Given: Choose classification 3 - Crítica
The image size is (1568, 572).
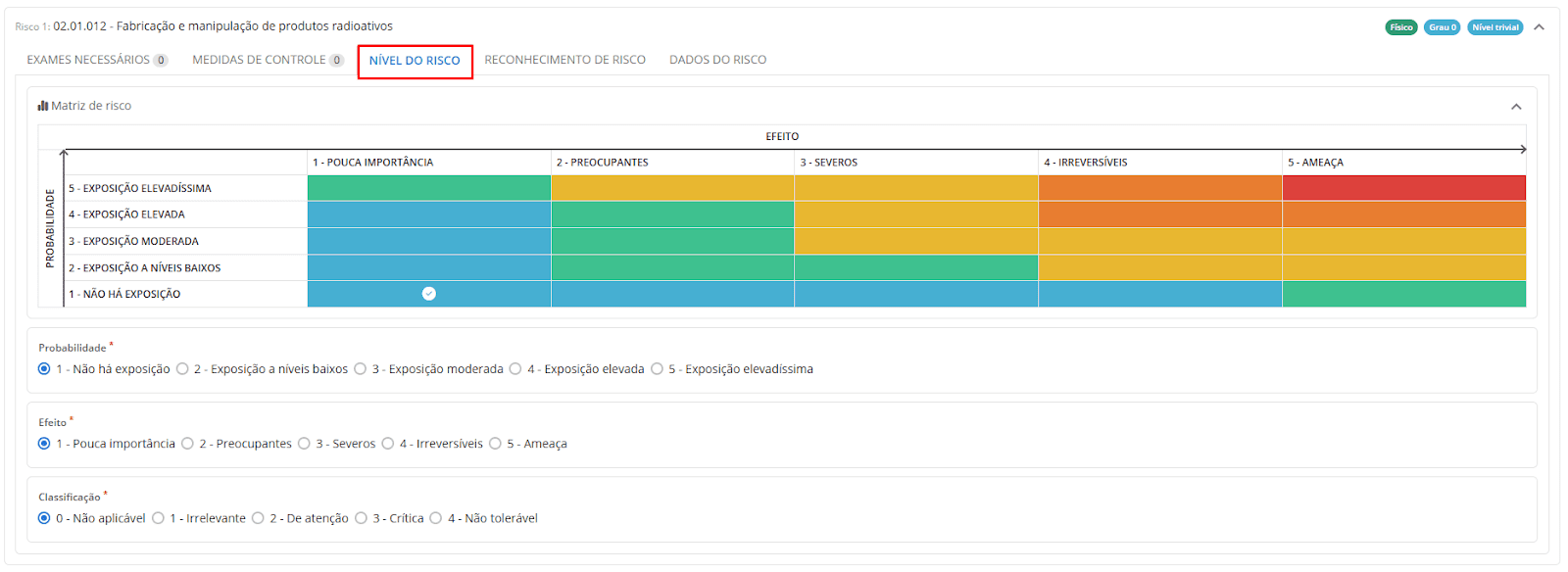Looking at the screenshot, I should pos(362,518).
